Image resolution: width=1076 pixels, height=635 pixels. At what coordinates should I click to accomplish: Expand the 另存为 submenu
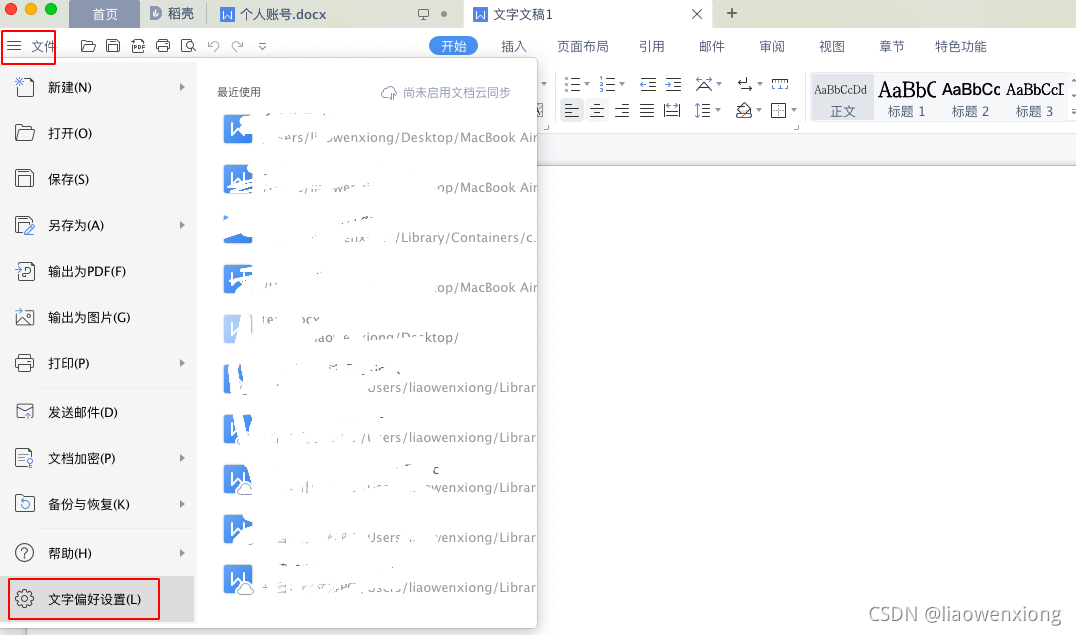coord(182,225)
